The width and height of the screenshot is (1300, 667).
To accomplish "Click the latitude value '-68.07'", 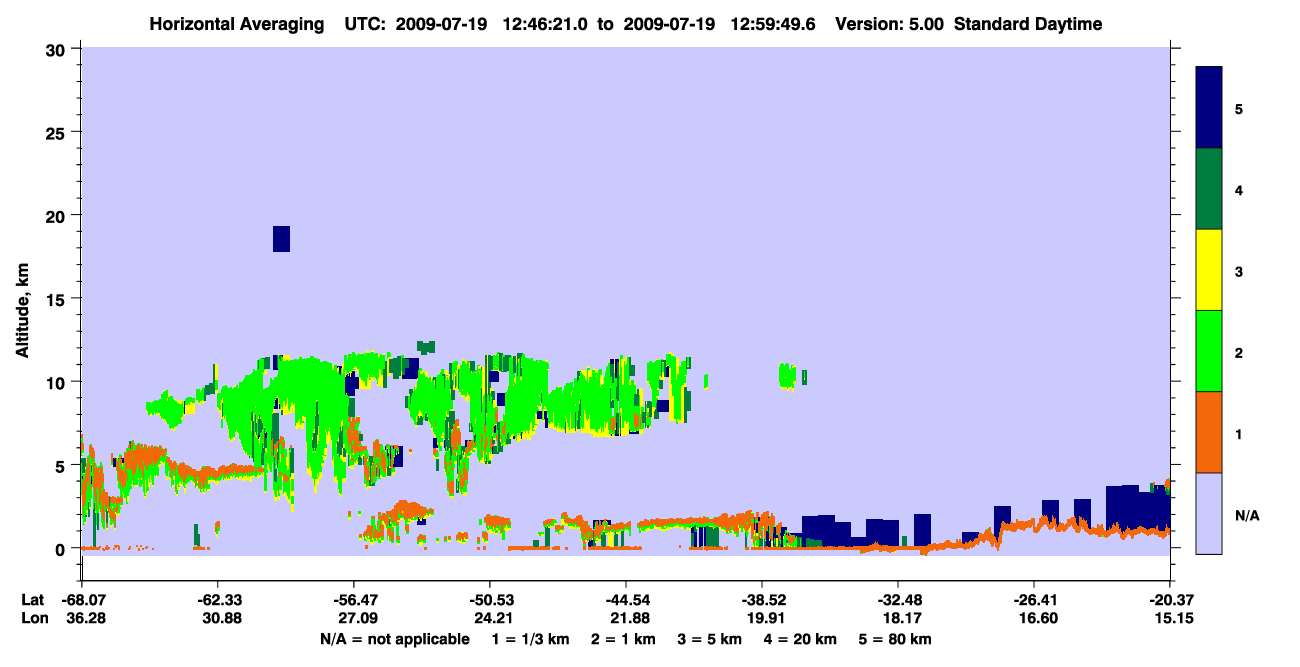I will coord(82,600).
